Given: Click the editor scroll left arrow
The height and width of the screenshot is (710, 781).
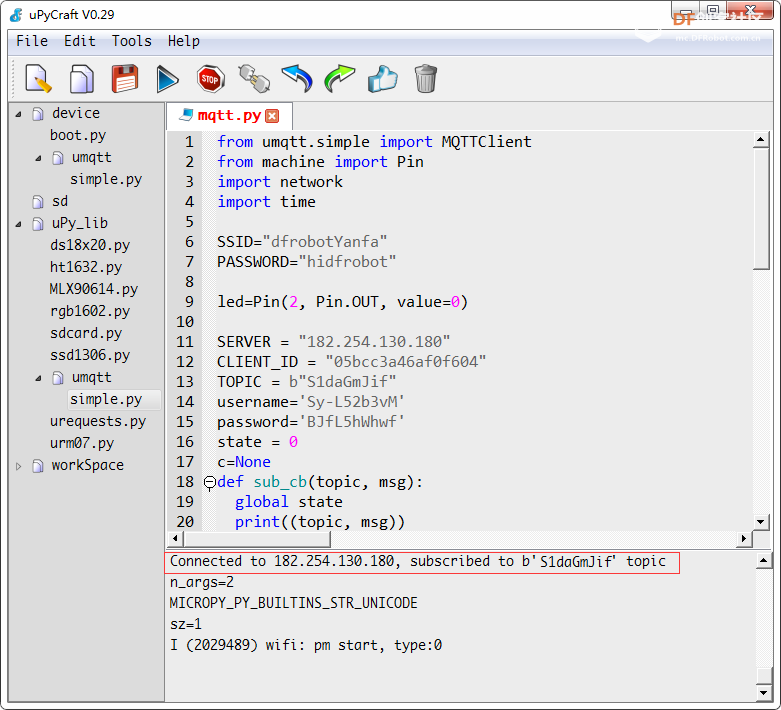Looking at the screenshot, I should click(x=175, y=539).
